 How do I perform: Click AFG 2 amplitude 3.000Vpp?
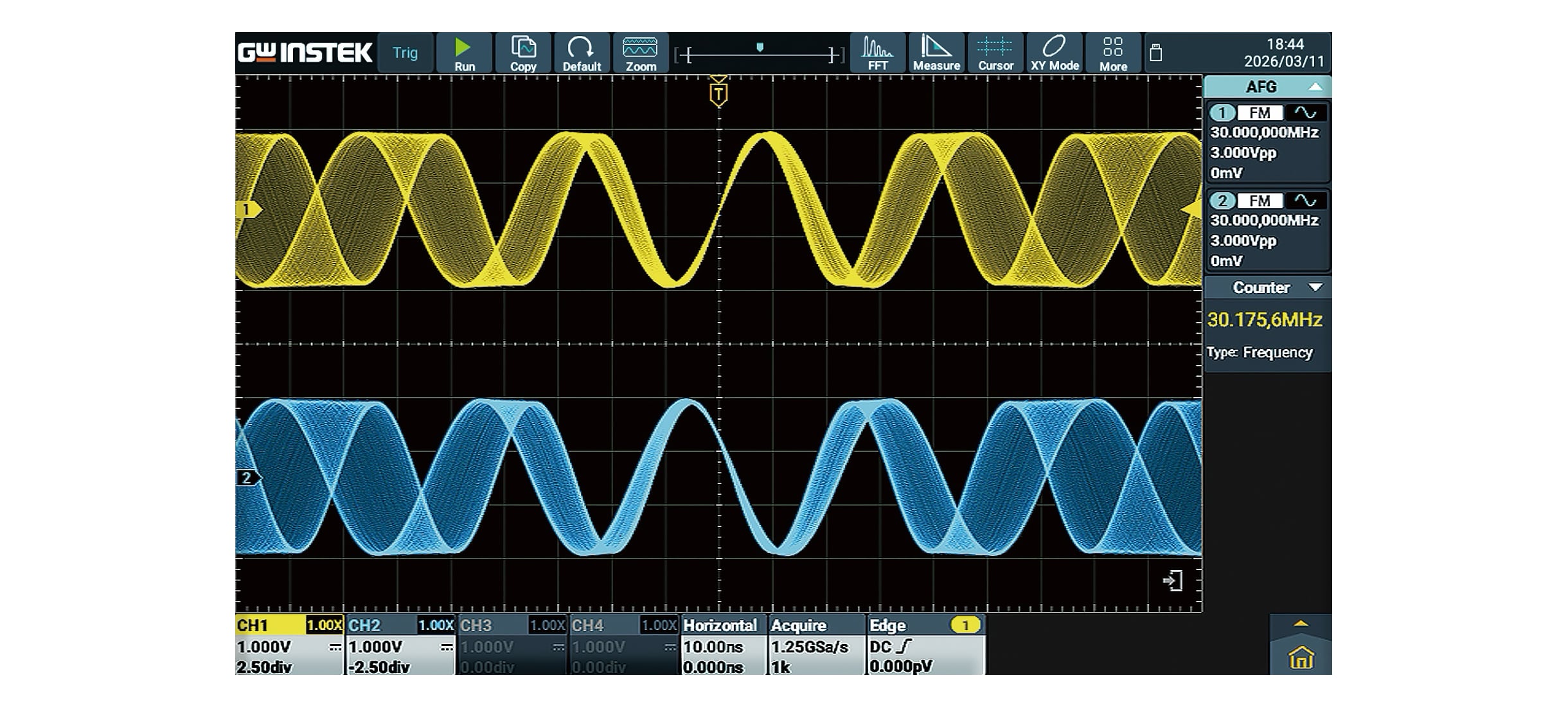coord(1243,241)
